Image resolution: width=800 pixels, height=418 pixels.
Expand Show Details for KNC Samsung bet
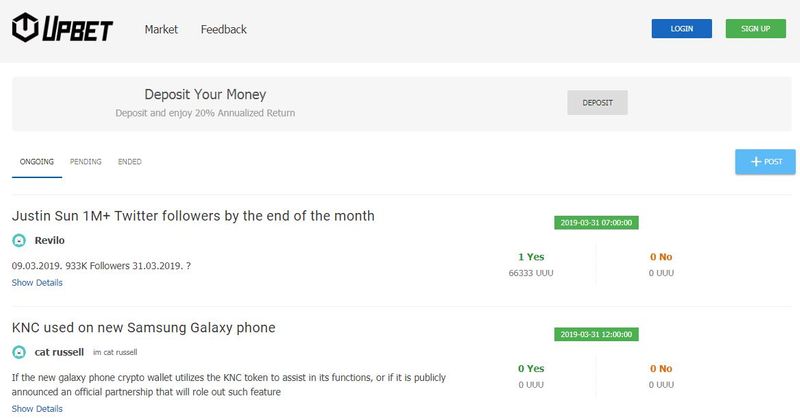point(37,409)
